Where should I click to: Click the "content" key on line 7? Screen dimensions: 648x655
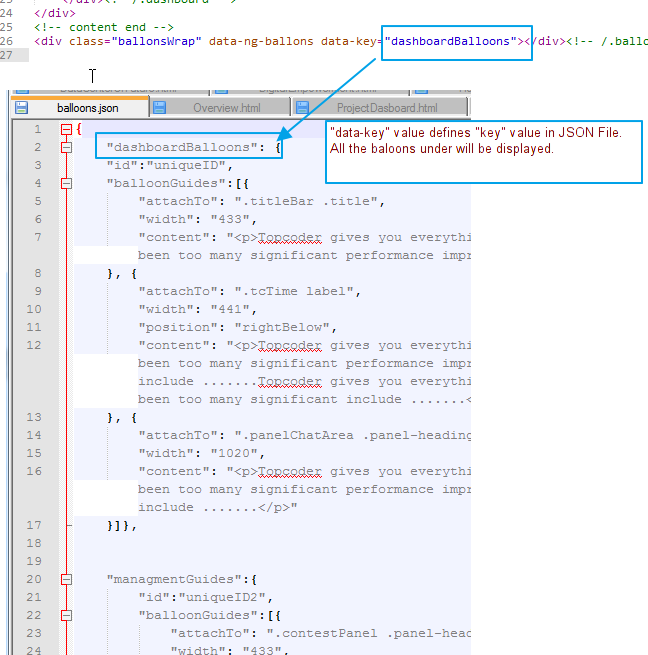pyautogui.click(x=174, y=237)
